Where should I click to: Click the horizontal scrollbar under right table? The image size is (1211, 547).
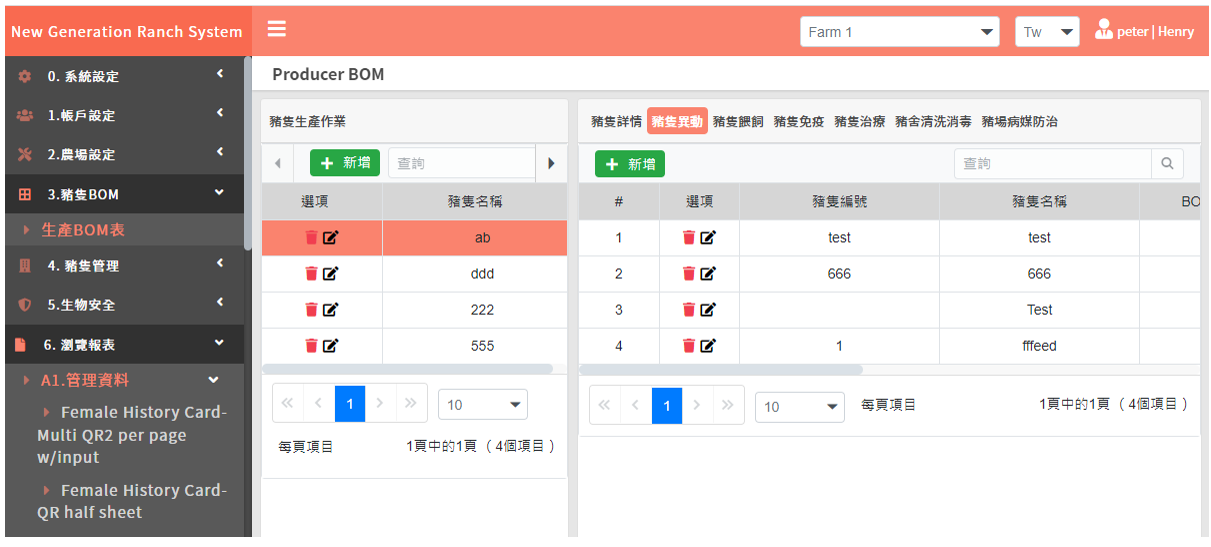(x=720, y=369)
